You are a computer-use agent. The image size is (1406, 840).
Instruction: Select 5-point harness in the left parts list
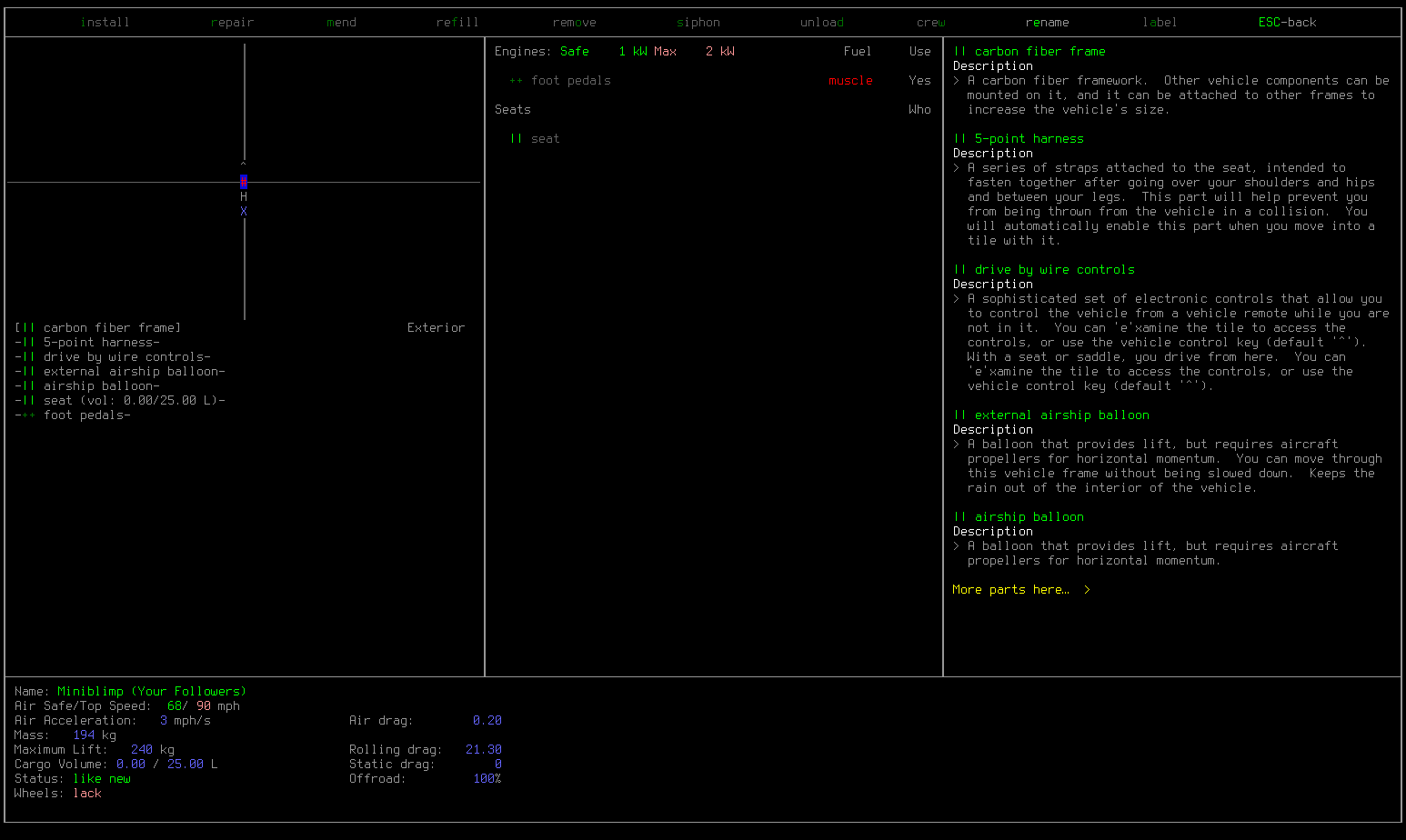pyautogui.click(x=87, y=342)
